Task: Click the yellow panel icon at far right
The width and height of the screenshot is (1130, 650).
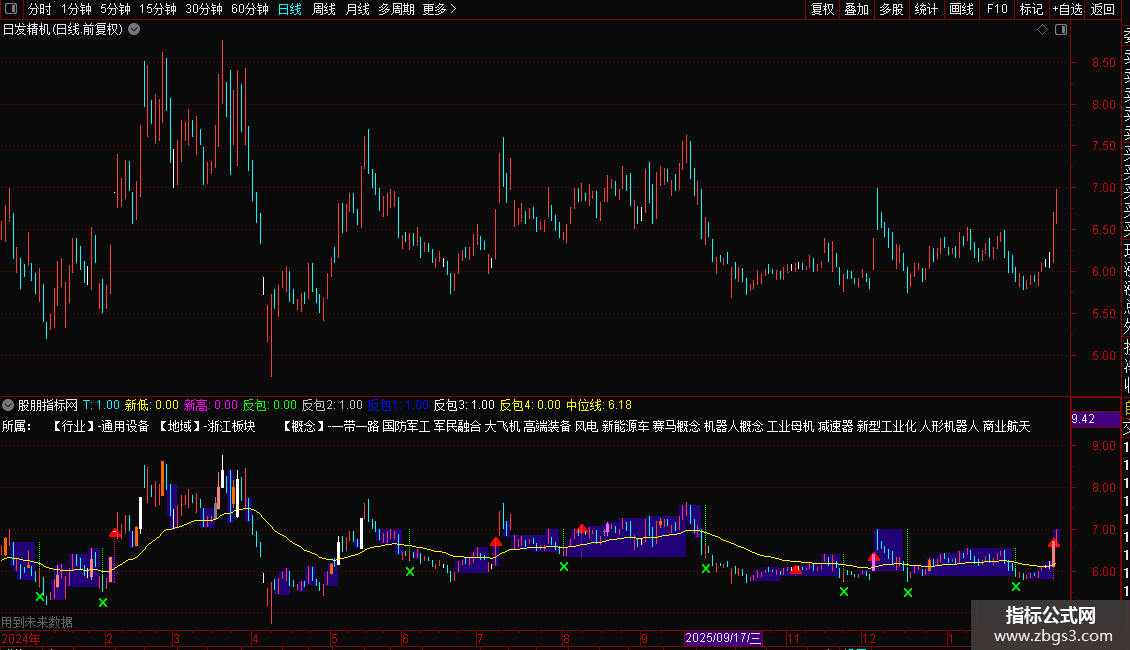Action: tap(1127, 407)
